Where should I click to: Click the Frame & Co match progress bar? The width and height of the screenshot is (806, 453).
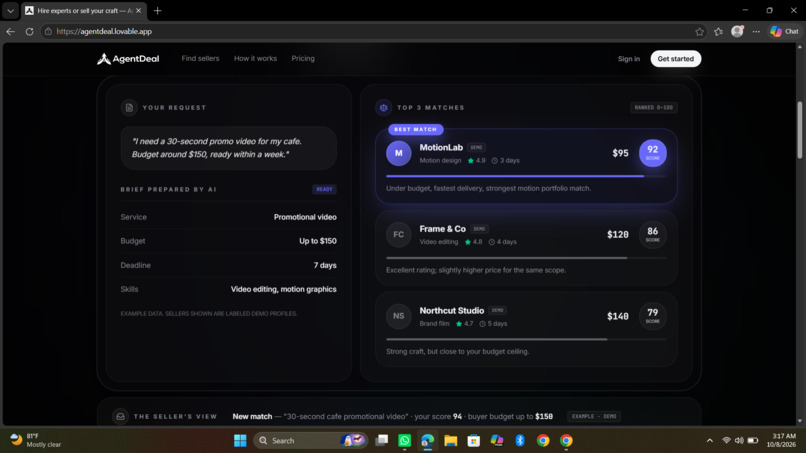(526, 258)
